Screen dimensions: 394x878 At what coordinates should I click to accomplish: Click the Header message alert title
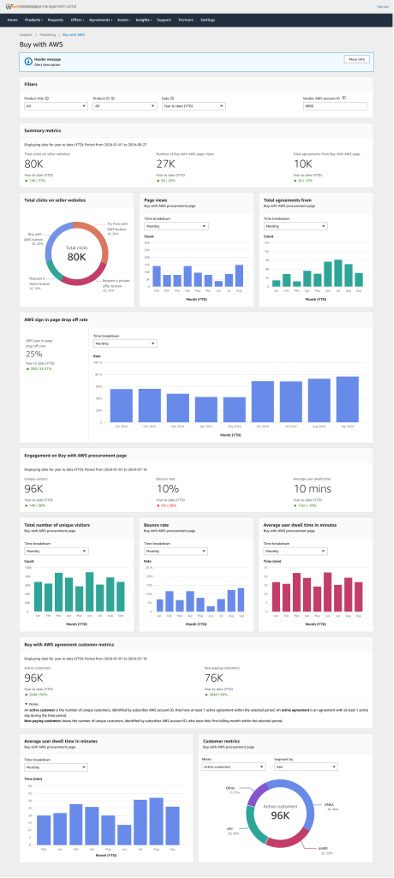48,58
